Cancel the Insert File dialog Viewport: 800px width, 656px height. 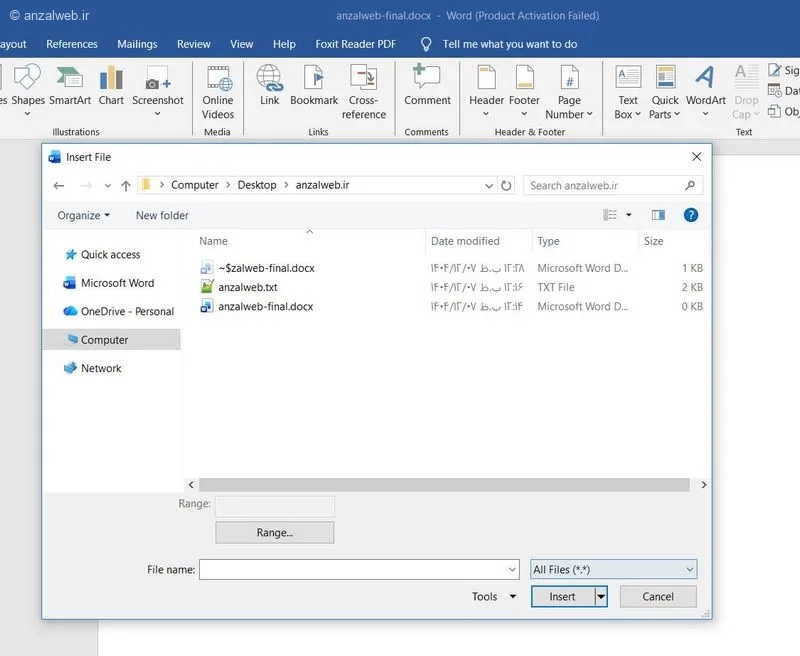658,596
